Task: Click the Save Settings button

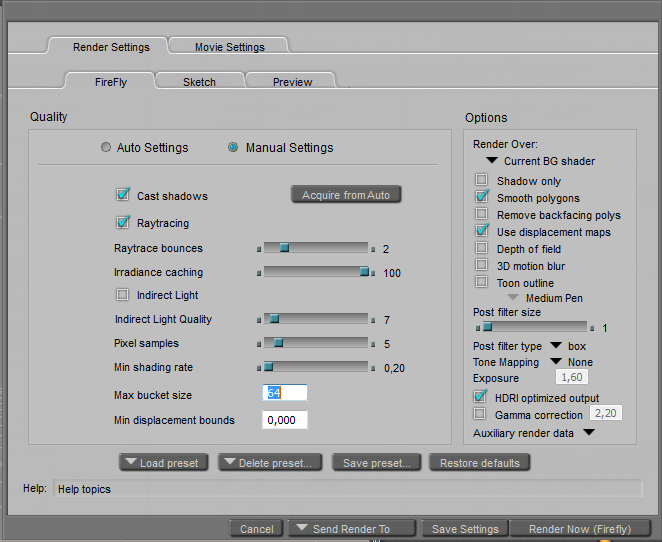Action: coord(465,528)
